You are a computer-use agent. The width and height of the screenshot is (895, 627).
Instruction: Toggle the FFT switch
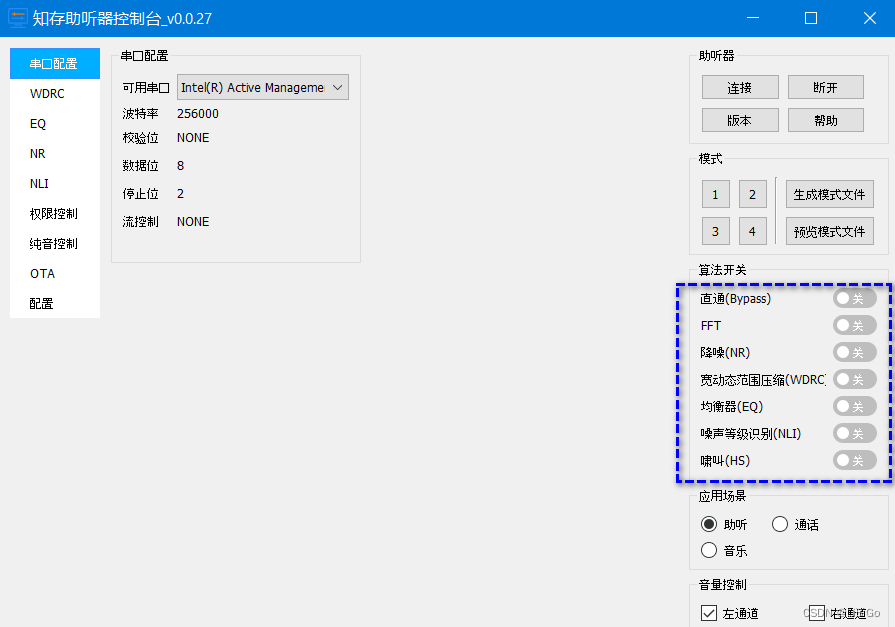[854, 325]
